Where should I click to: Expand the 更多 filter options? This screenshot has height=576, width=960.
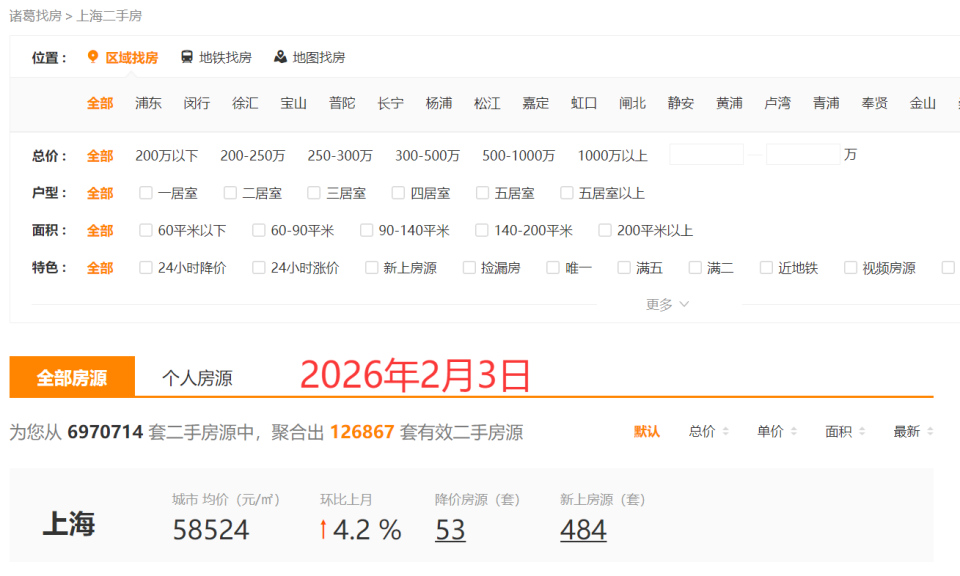click(665, 303)
